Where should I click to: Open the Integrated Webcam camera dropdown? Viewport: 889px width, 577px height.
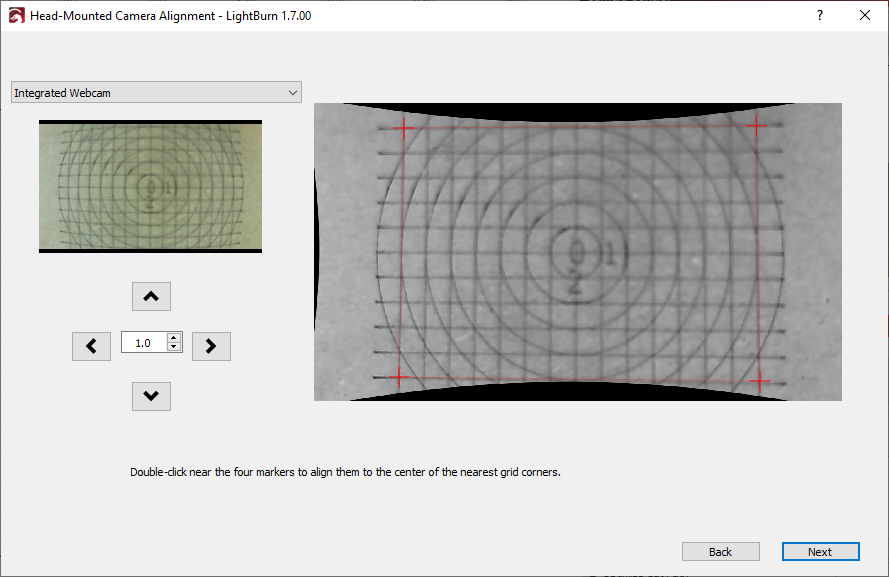(x=156, y=93)
